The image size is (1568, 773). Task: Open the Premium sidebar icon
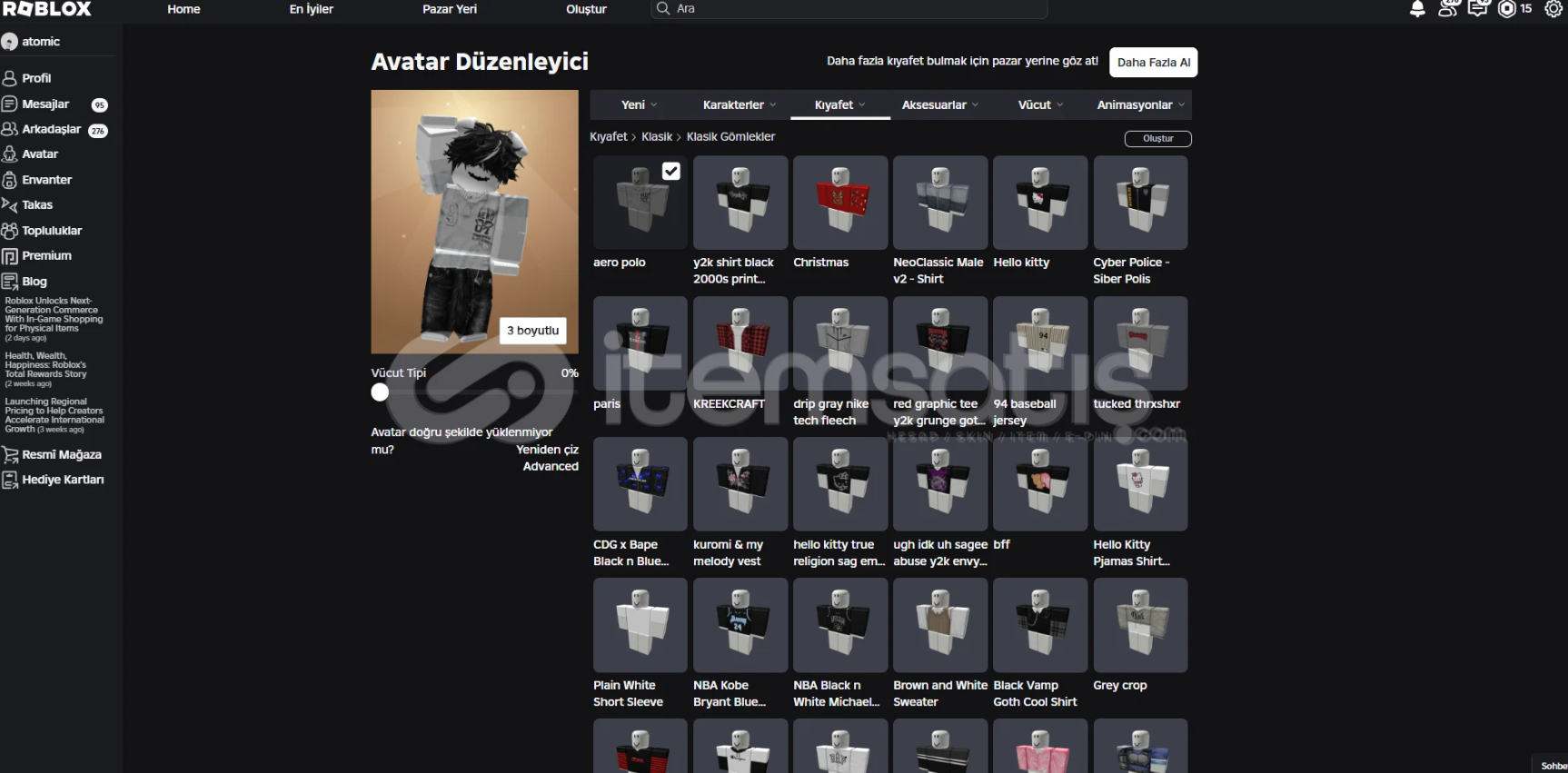click(10, 256)
